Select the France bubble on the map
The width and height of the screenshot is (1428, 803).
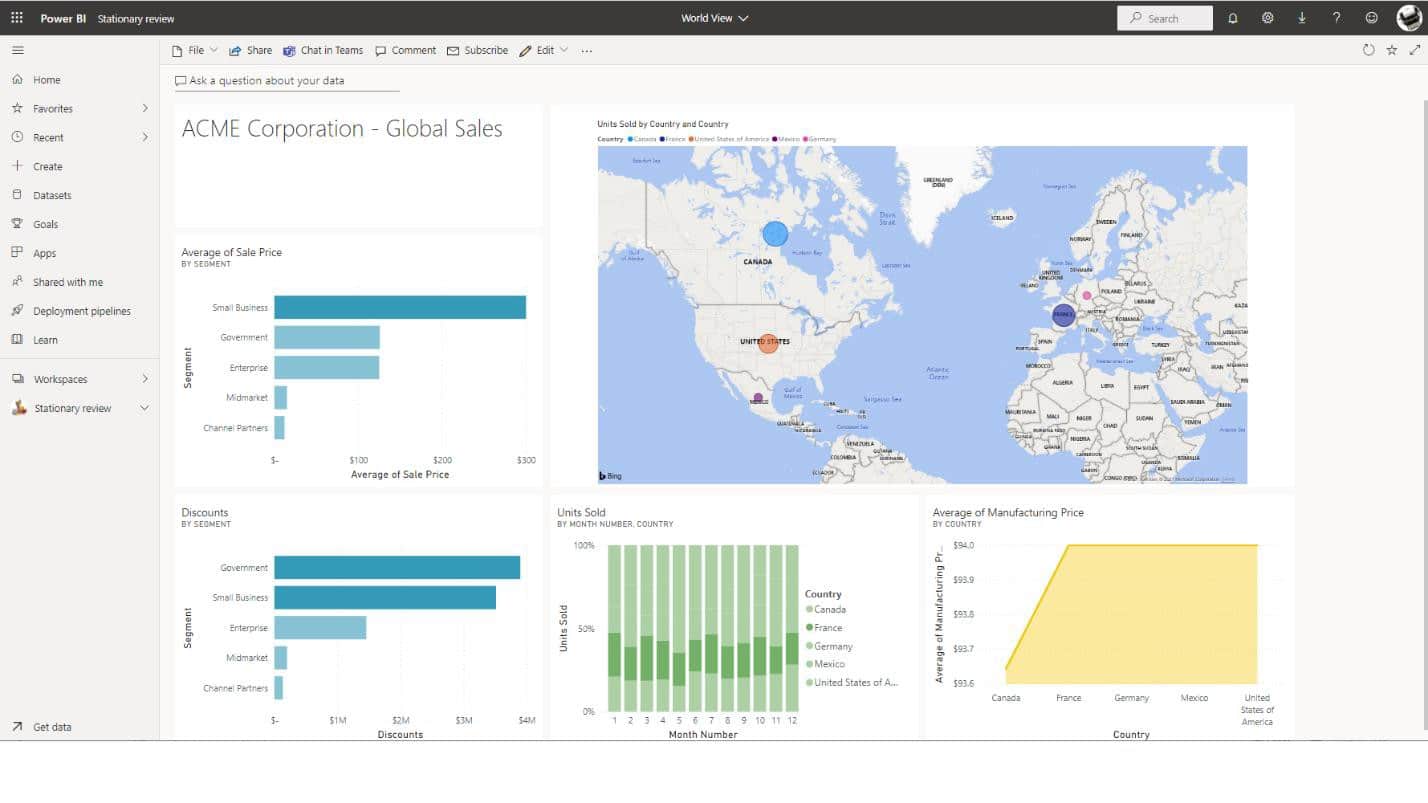[x=1064, y=315]
